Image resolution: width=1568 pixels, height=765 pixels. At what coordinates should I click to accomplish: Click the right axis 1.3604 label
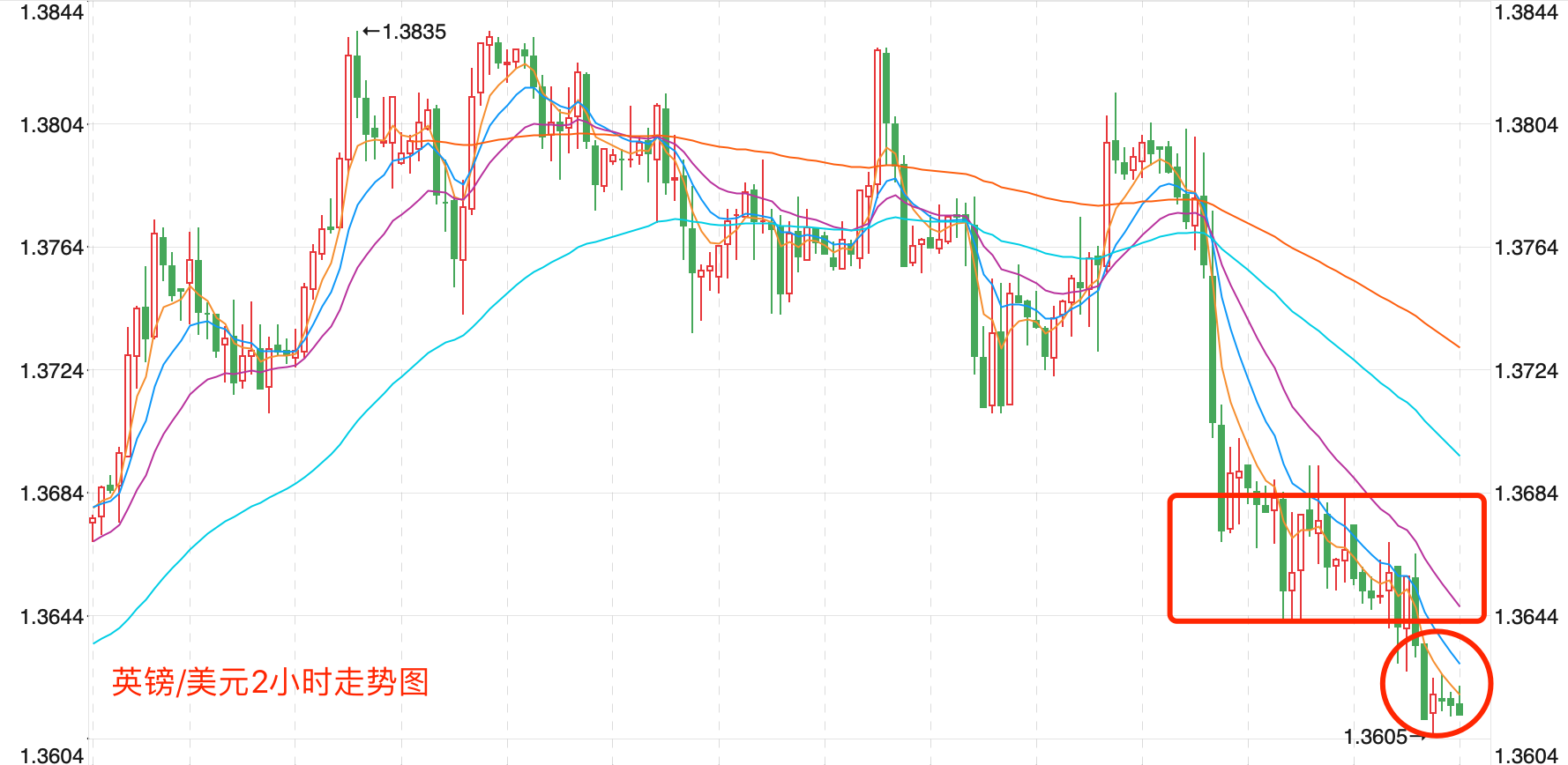(x=1527, y=755)
